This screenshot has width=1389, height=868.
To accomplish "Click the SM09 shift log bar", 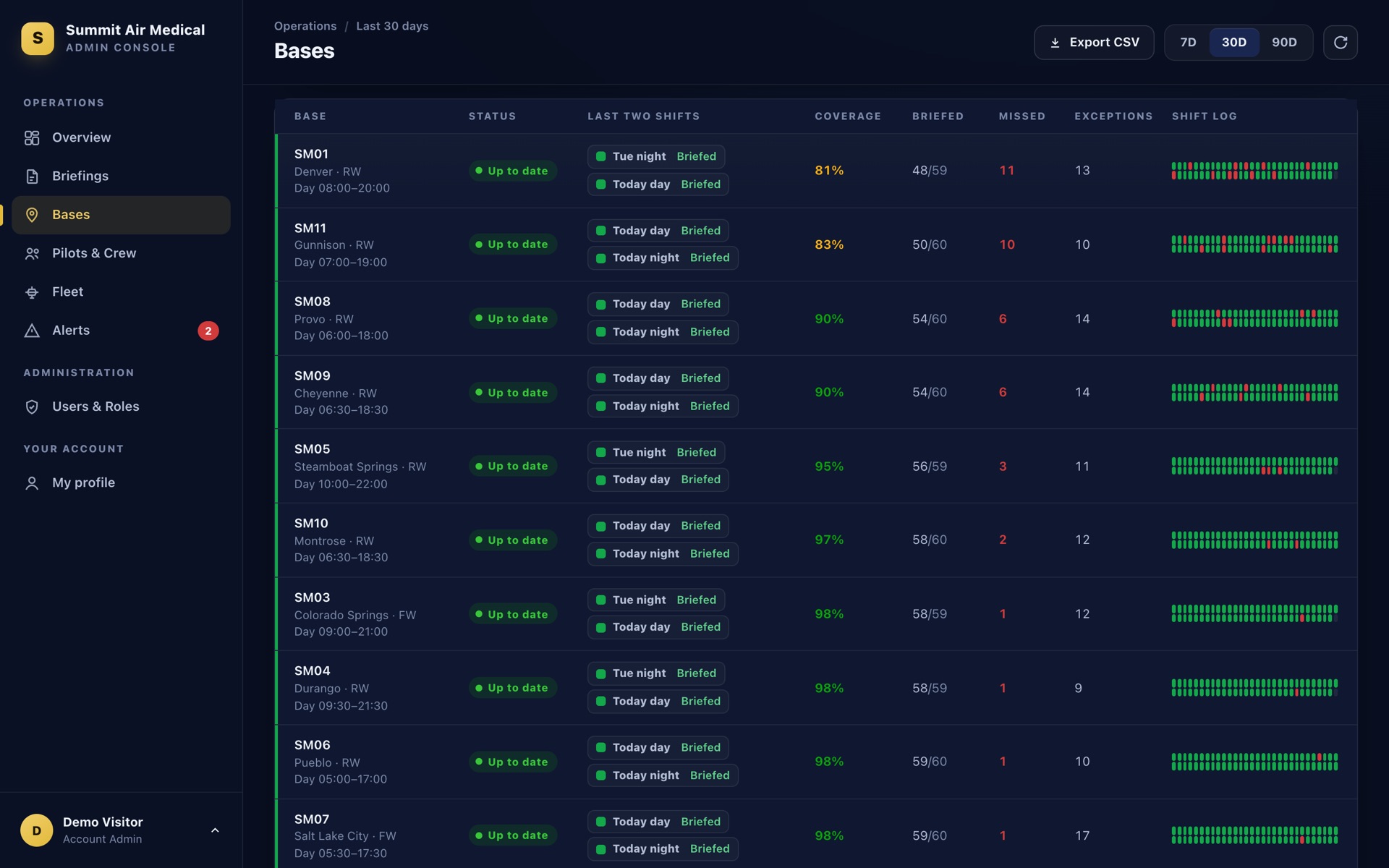I will coord(1254,393).
